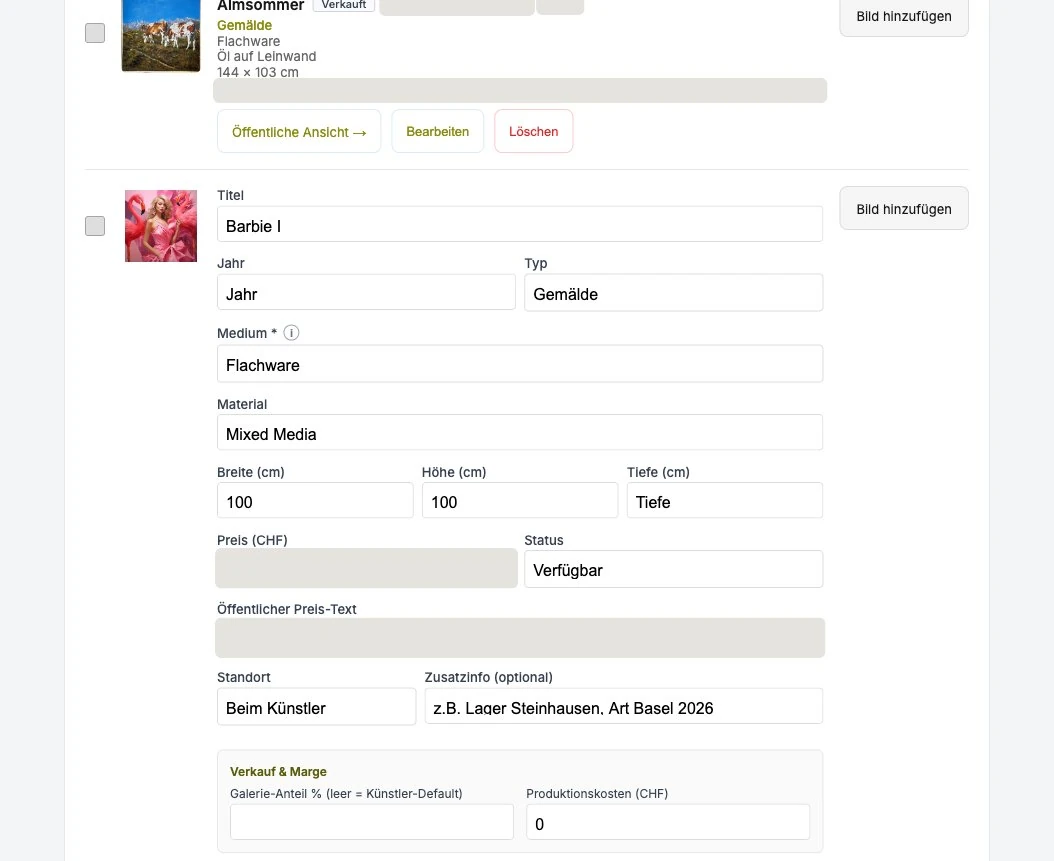The width and height of the screenshot is (1054, 861).
Task: Click Bearbeiten button for Almsommer
Action: coord(438,132)
